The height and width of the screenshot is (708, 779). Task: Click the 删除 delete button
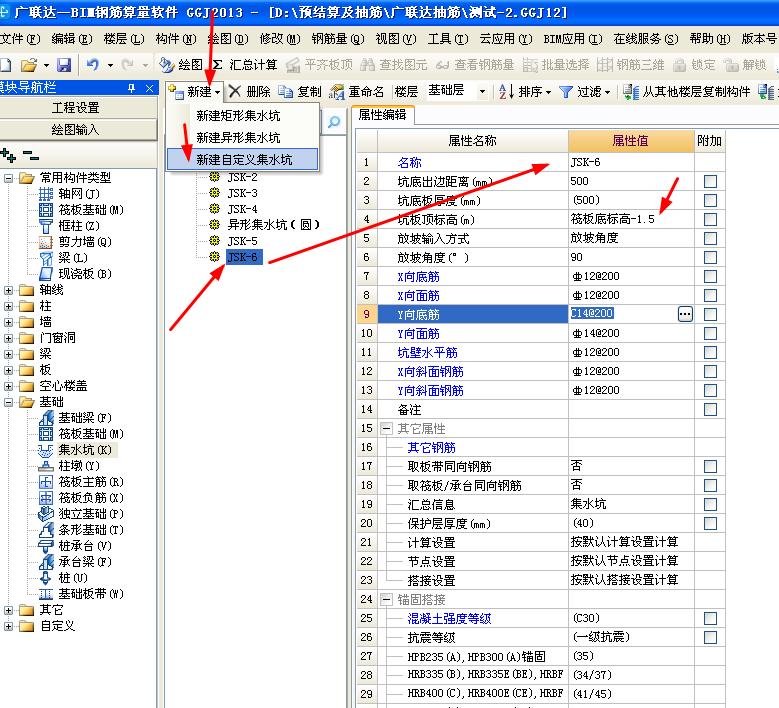[250, 91]
